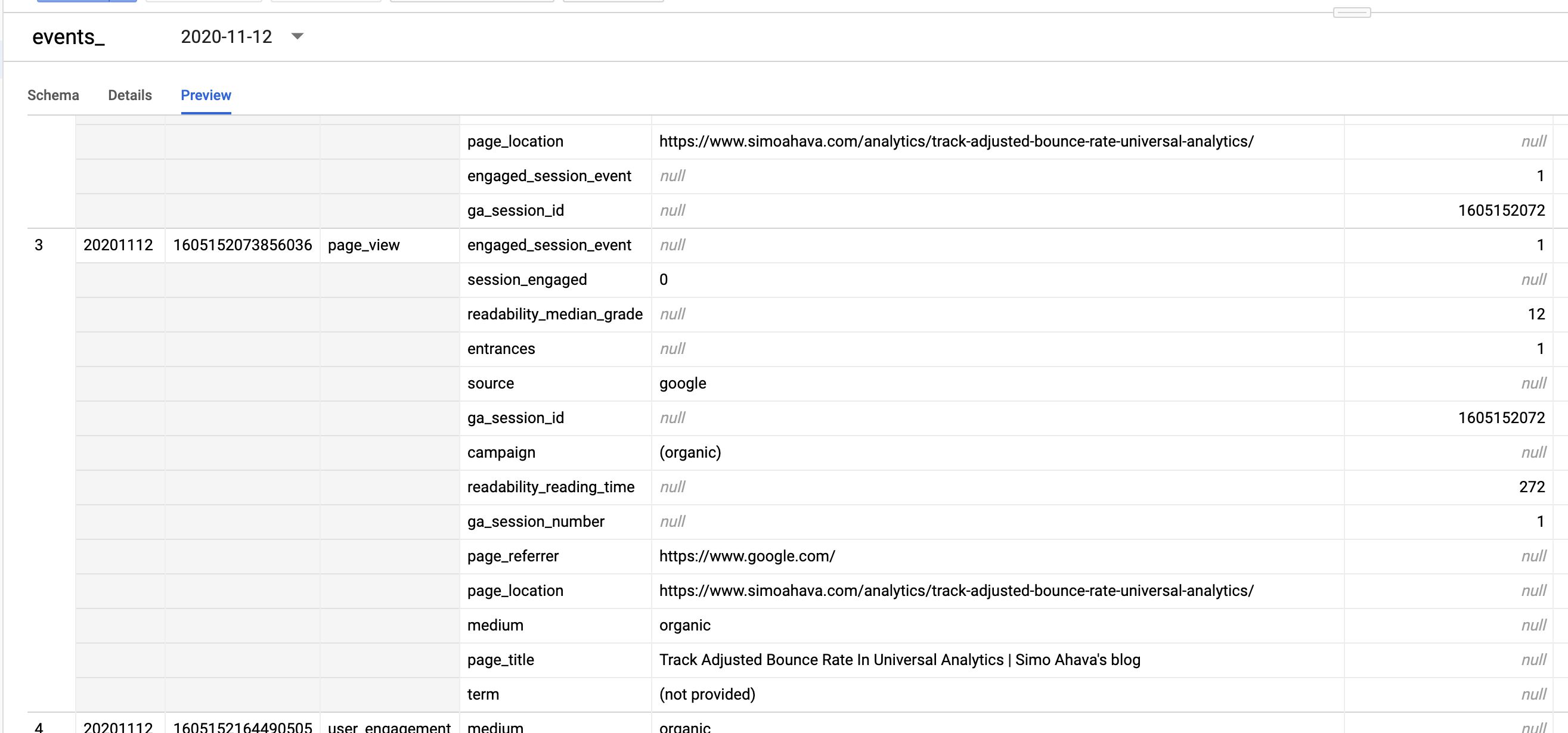Click the term value (not provided)
The height and width of the screenshot is (733, 1568).
pyautogui.click(x=706, y=695)
